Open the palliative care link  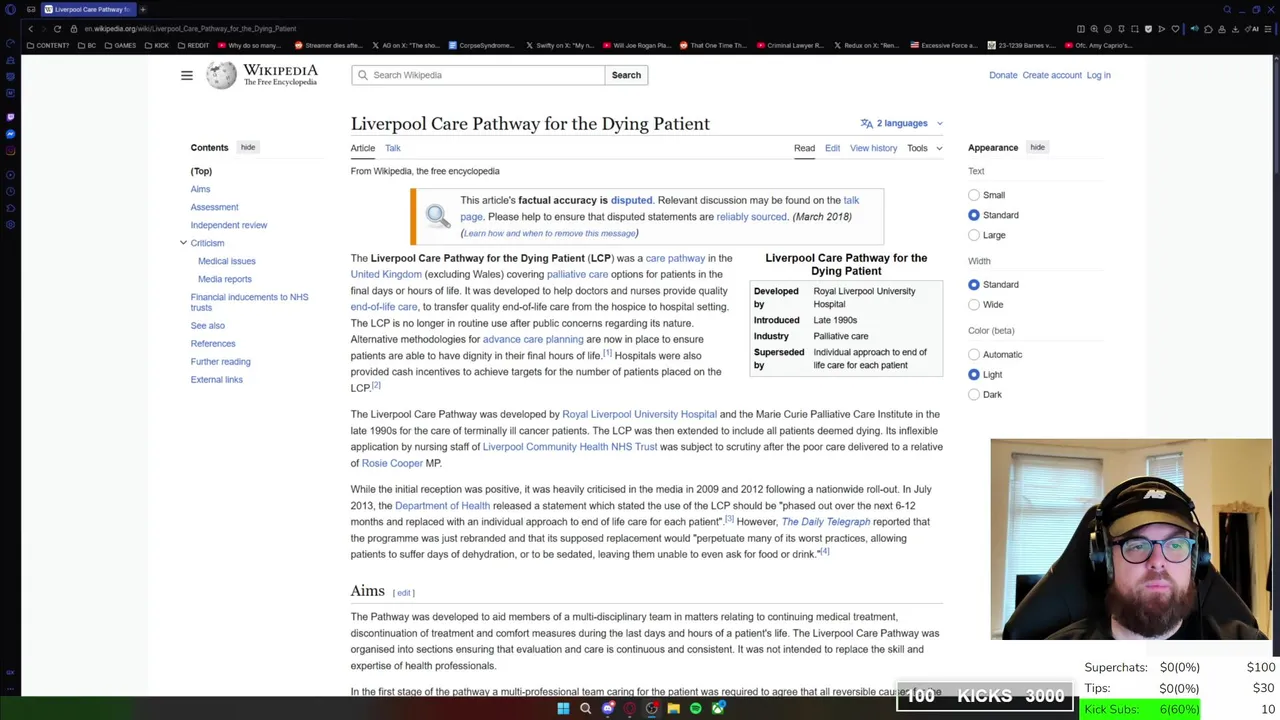point(577,274)
